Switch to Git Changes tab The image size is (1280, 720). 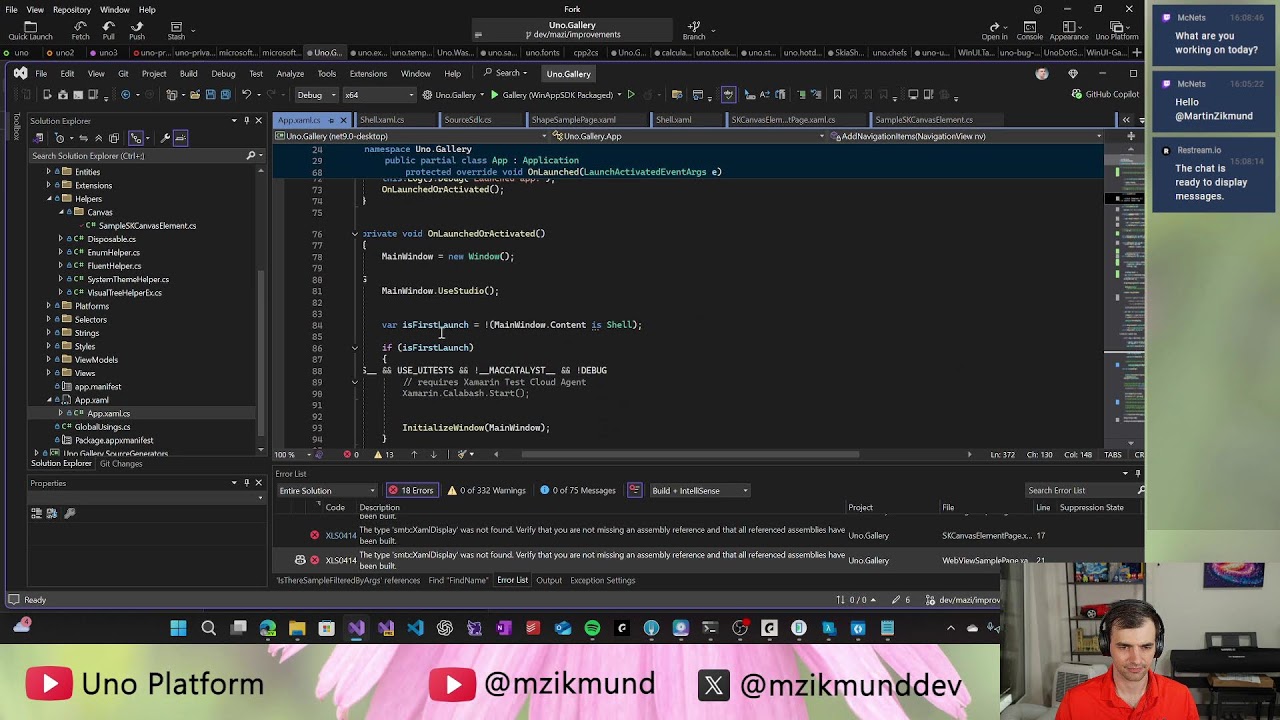click(x=121, y=464)
